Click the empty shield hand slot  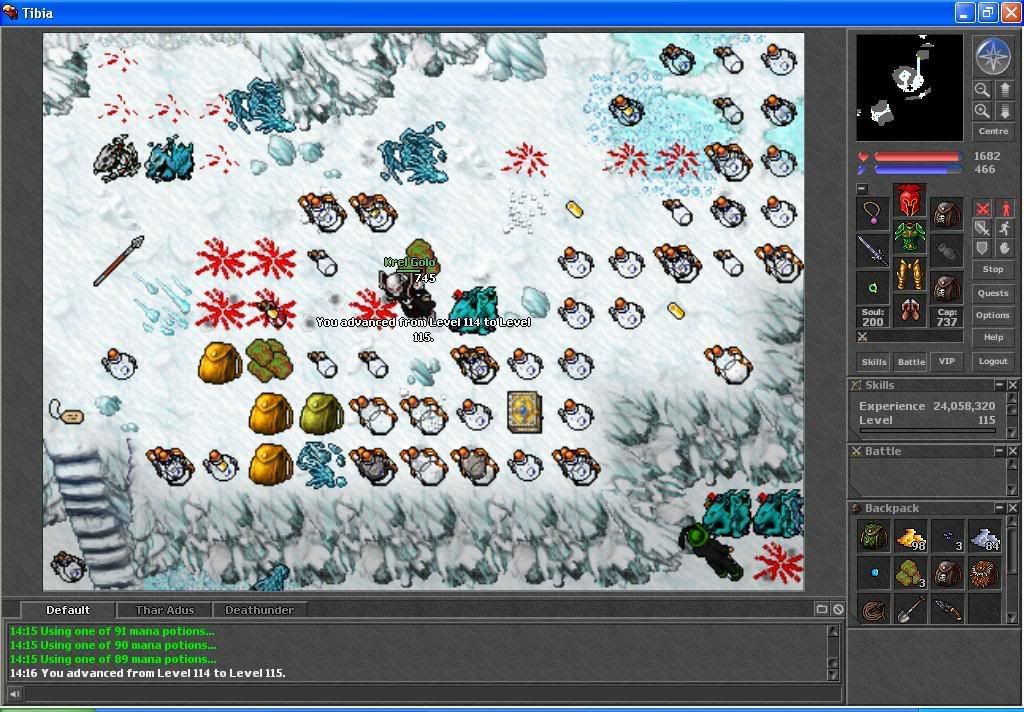pyautogui.click(x=946, y=250)
